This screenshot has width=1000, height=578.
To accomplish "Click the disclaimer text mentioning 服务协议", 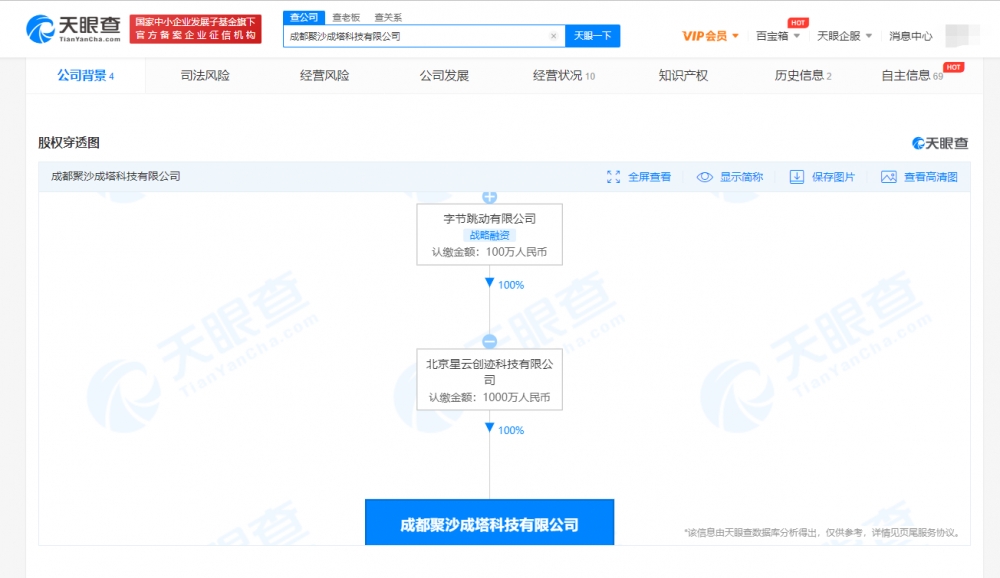I will [822, 533].
